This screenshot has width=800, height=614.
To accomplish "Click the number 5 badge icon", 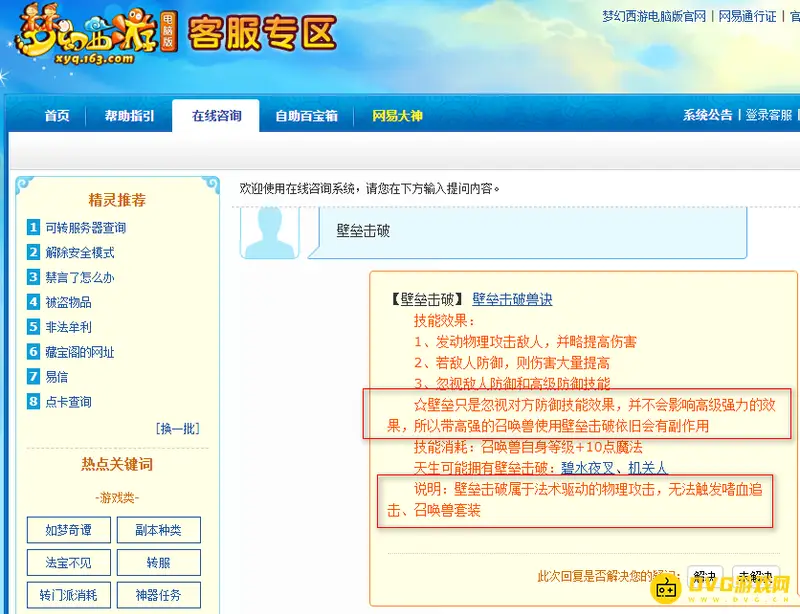I will click(x=33, y=327).
